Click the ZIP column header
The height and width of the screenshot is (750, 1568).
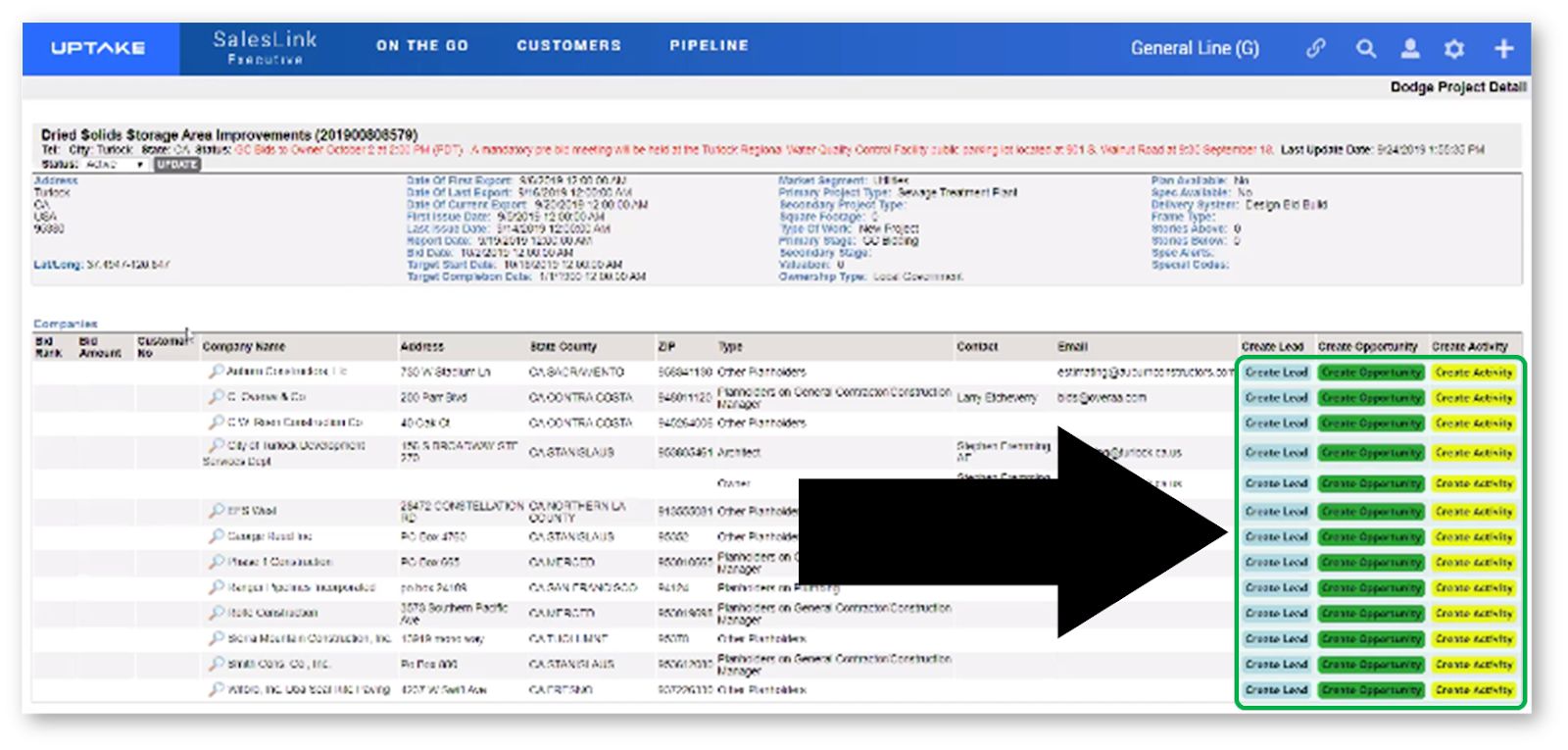(x=666, y=346)
